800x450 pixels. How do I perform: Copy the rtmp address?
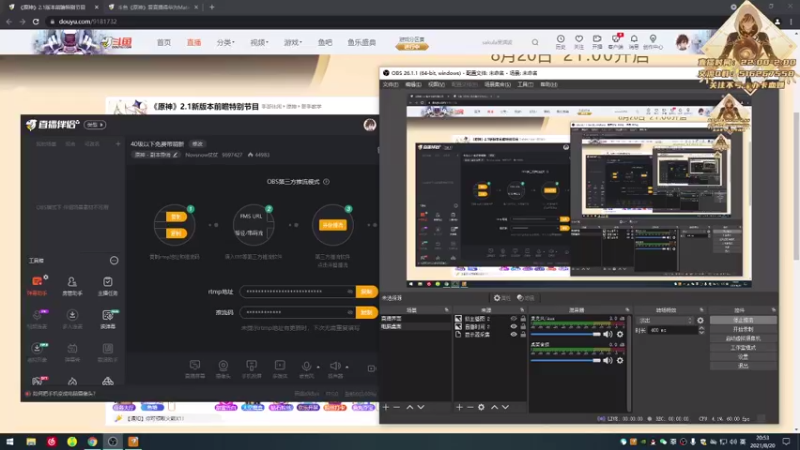click(366, 292)
